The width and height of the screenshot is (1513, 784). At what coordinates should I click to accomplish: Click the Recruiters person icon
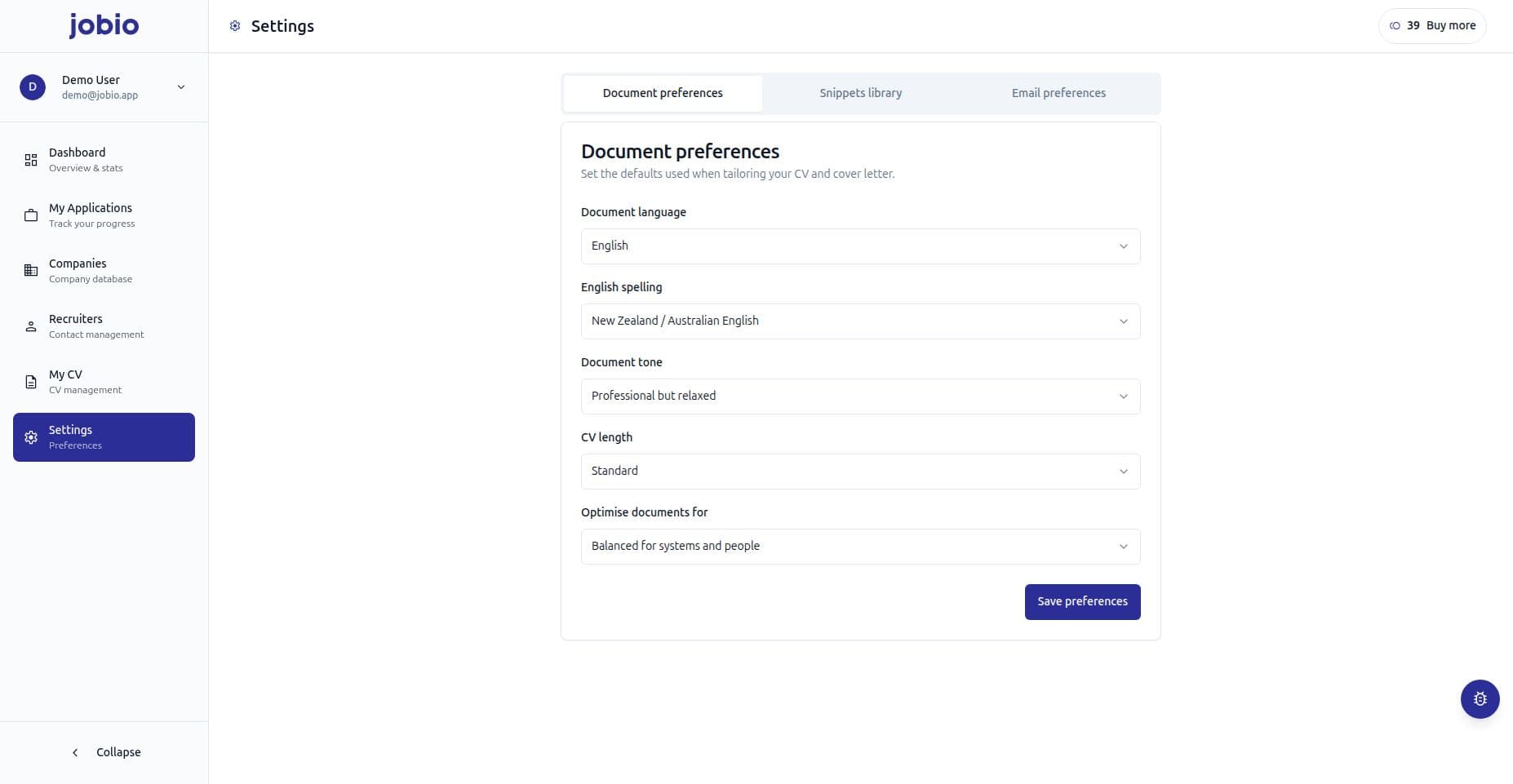(31, 326)
